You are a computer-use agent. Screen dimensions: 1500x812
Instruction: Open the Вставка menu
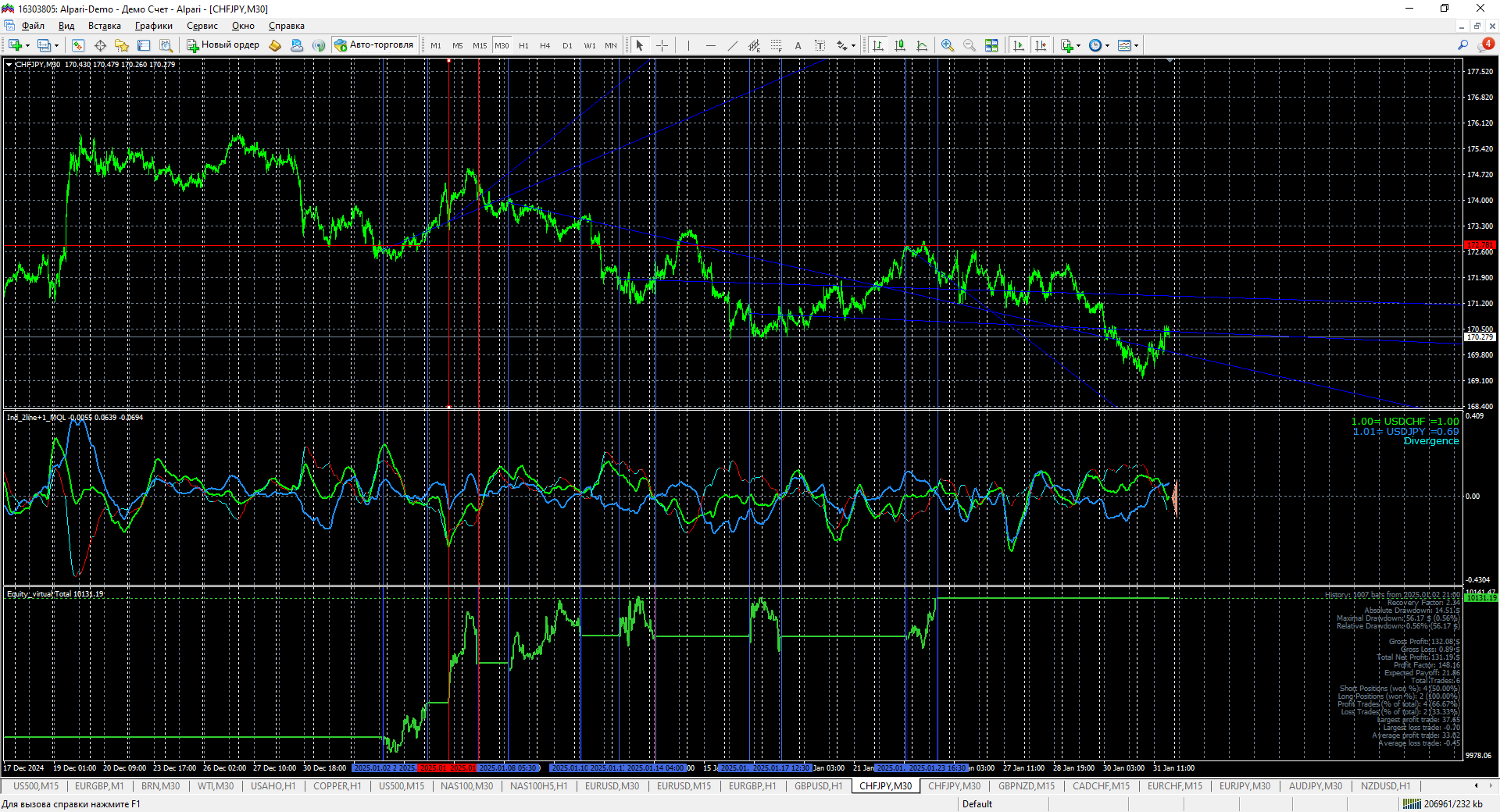pos(105,26)
